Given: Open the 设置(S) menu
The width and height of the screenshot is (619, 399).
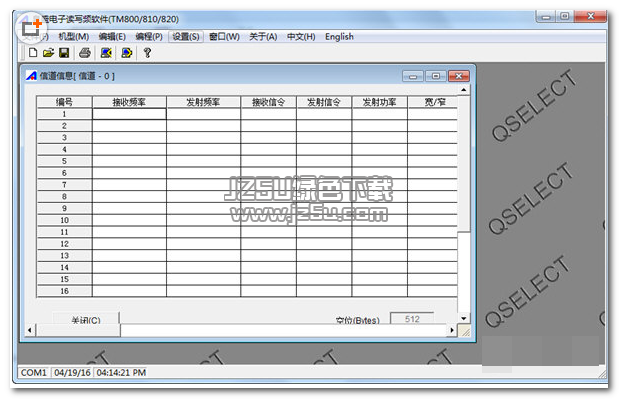Looking at the screenshot, I should [186, 37].
